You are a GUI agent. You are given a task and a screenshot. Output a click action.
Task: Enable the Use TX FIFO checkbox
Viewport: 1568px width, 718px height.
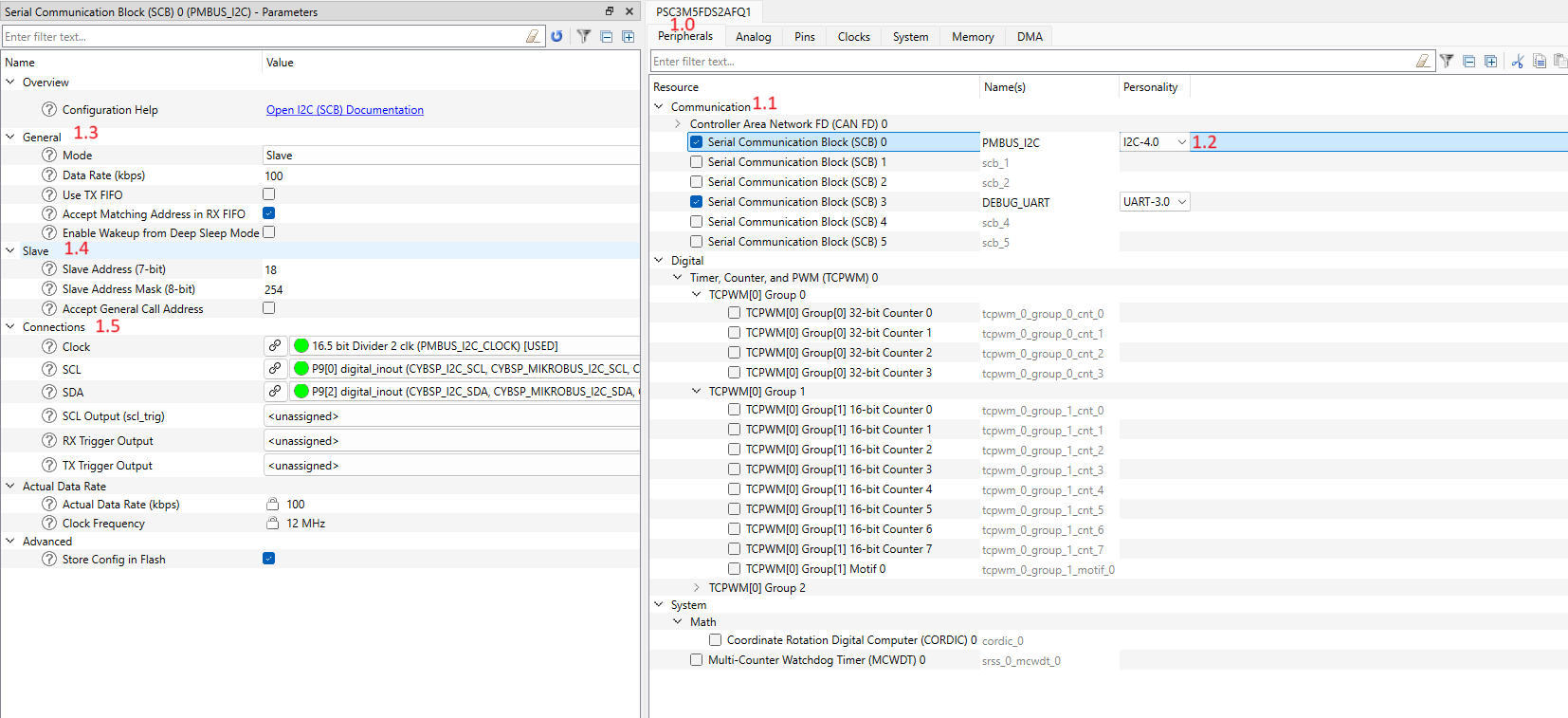[x=269, y=194]
